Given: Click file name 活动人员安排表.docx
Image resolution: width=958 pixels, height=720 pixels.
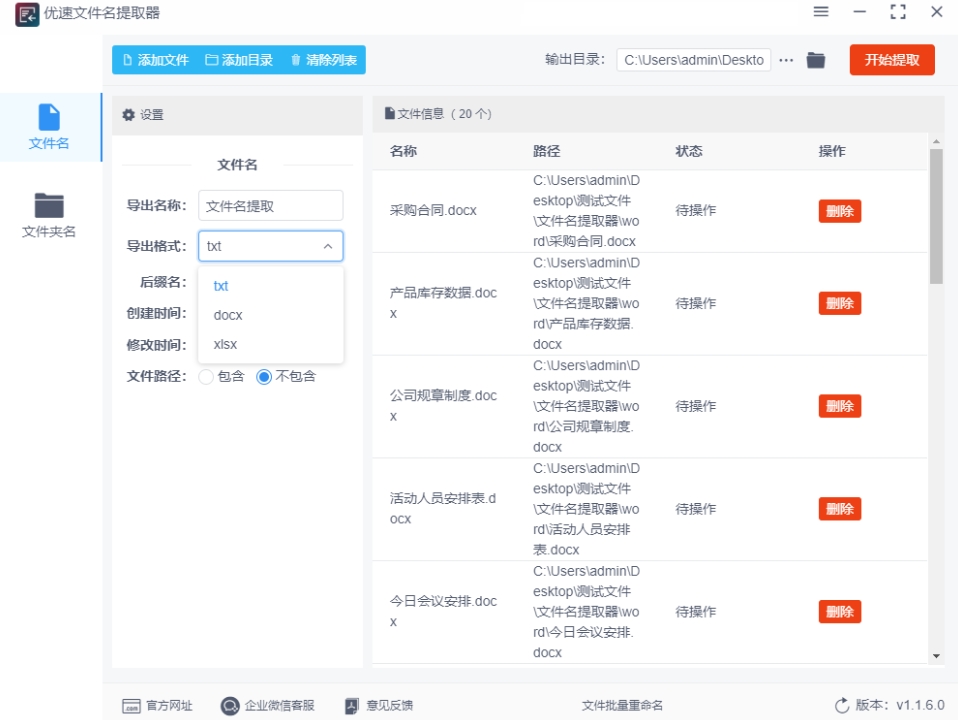Looking at the screenshot, I should (443, 509).
